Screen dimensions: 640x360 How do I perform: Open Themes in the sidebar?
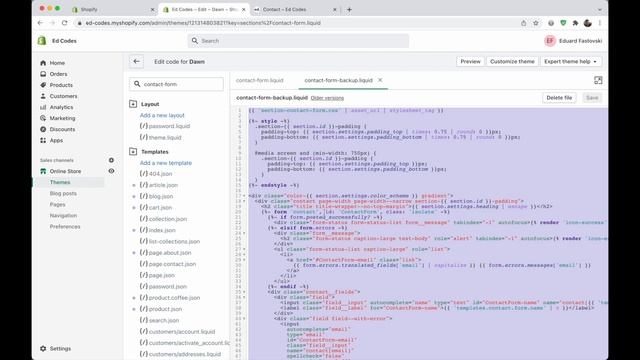(x=60, y=182)
